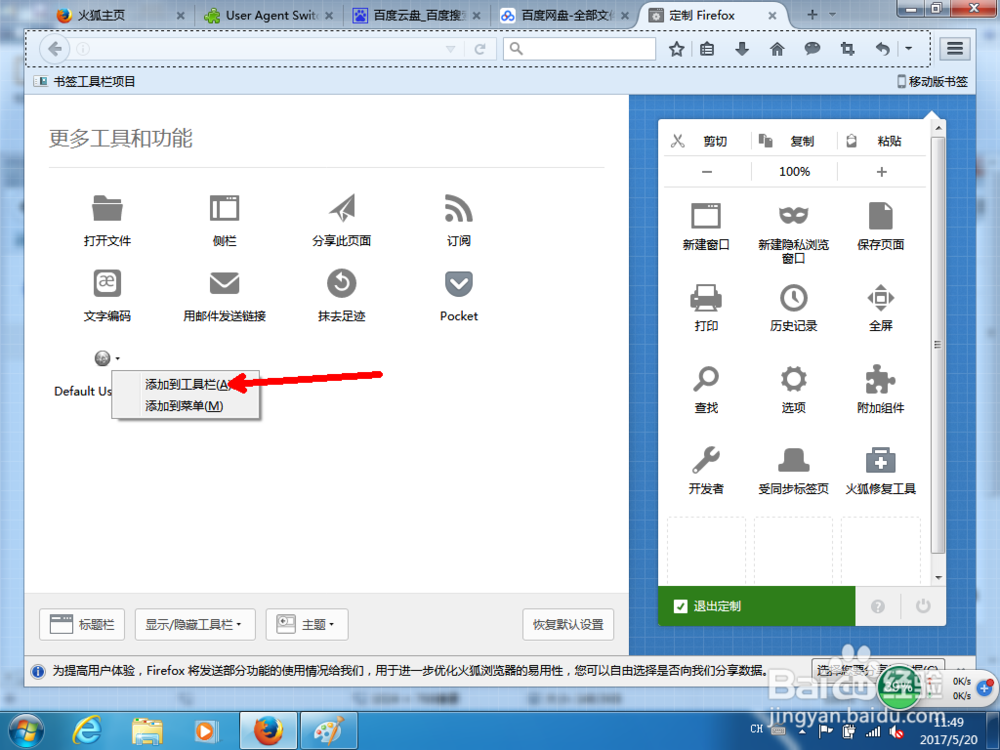Open Internet Explorer from taskbar
This screenshot has height=750, width=1000.
pyautogui.click(x=87, y=731)
